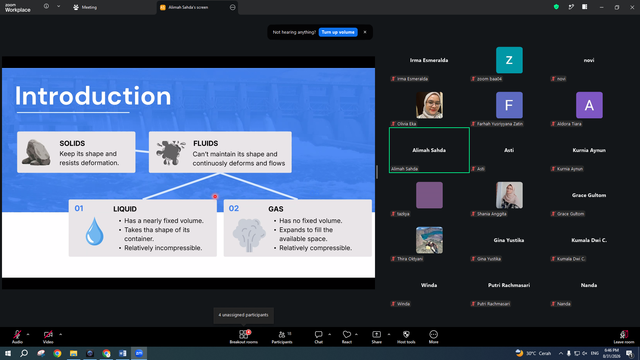Open the React menu

click(347, 337)
